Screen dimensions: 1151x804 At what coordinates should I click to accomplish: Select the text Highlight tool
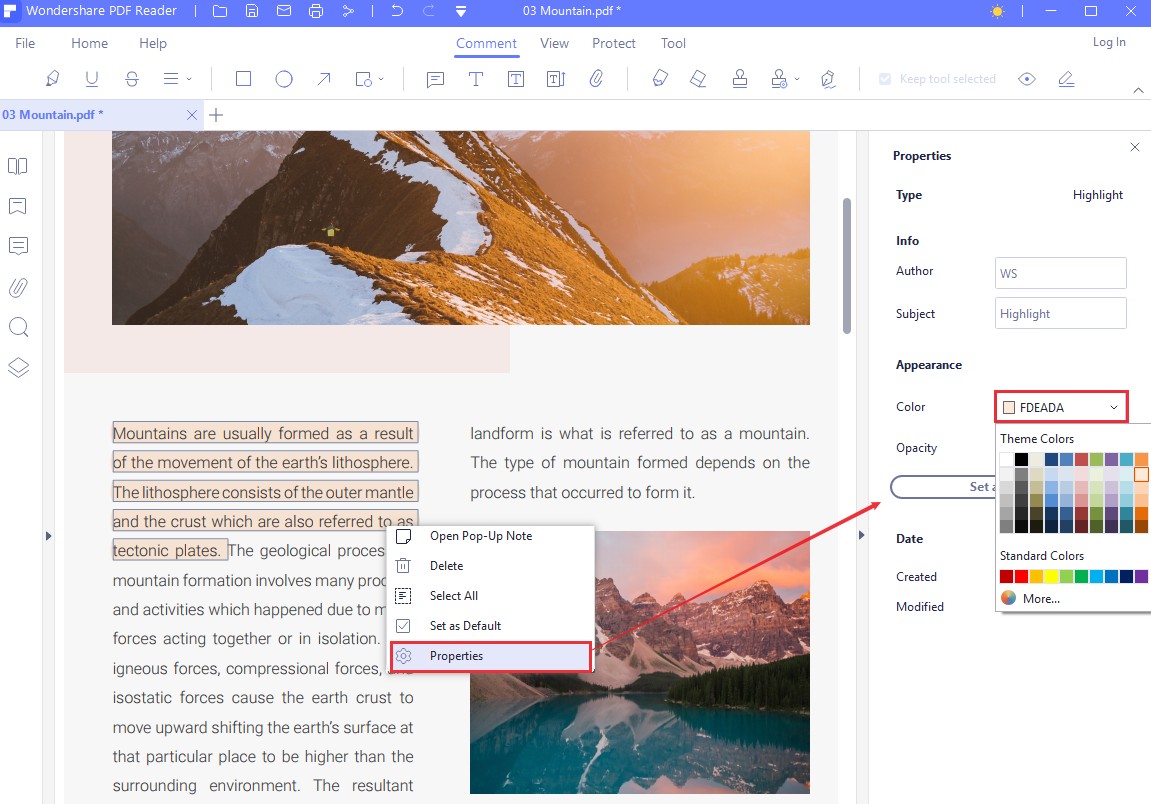click(x=52, y=78)
